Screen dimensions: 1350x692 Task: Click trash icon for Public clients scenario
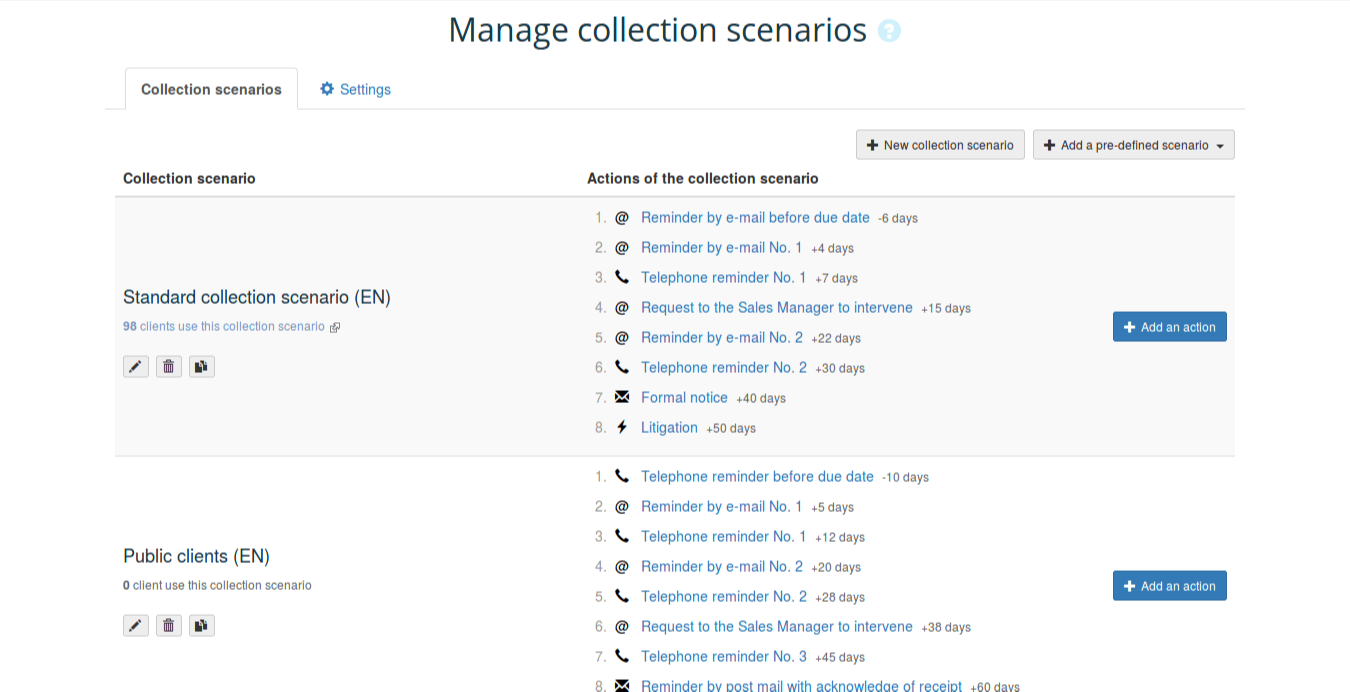pos(169,626)
